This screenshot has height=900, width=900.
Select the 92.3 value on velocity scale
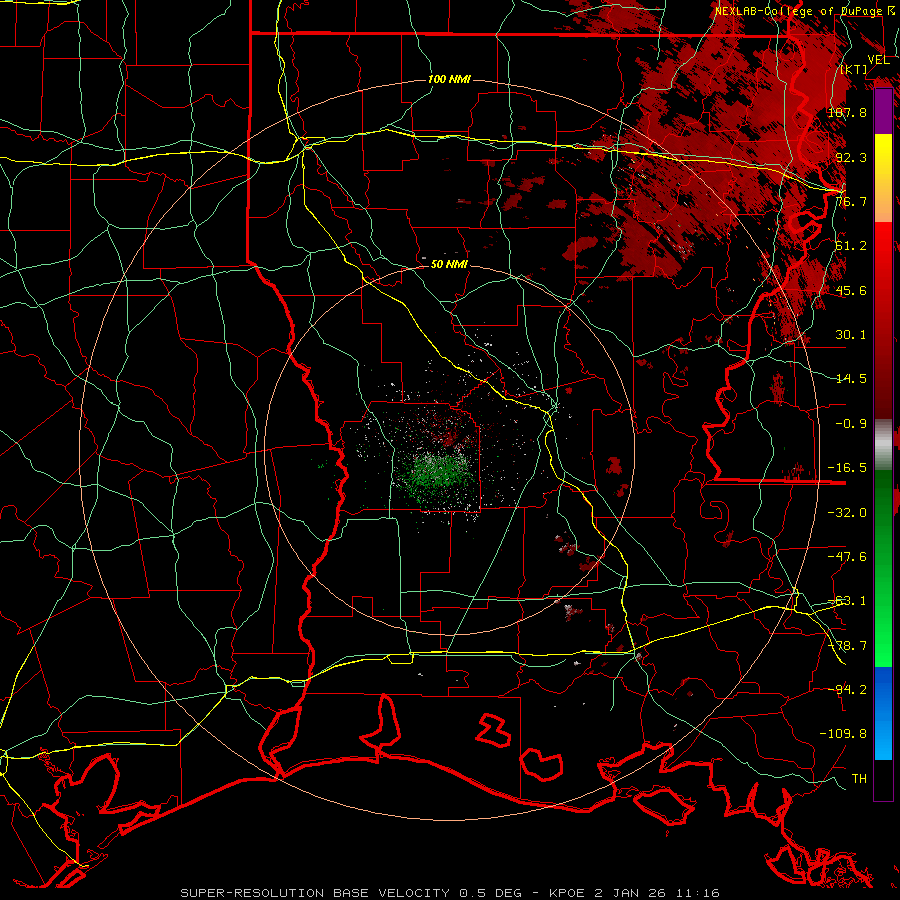(851, 157)
